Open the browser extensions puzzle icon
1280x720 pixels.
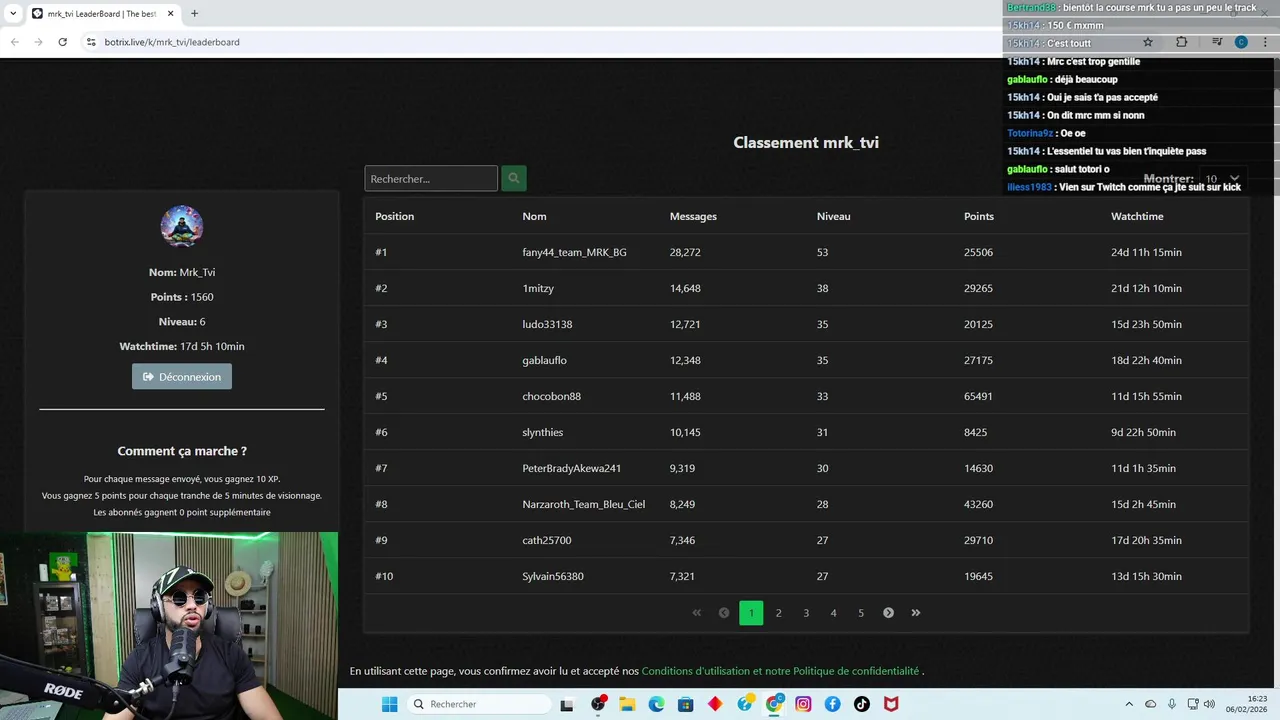point(1181,42)
